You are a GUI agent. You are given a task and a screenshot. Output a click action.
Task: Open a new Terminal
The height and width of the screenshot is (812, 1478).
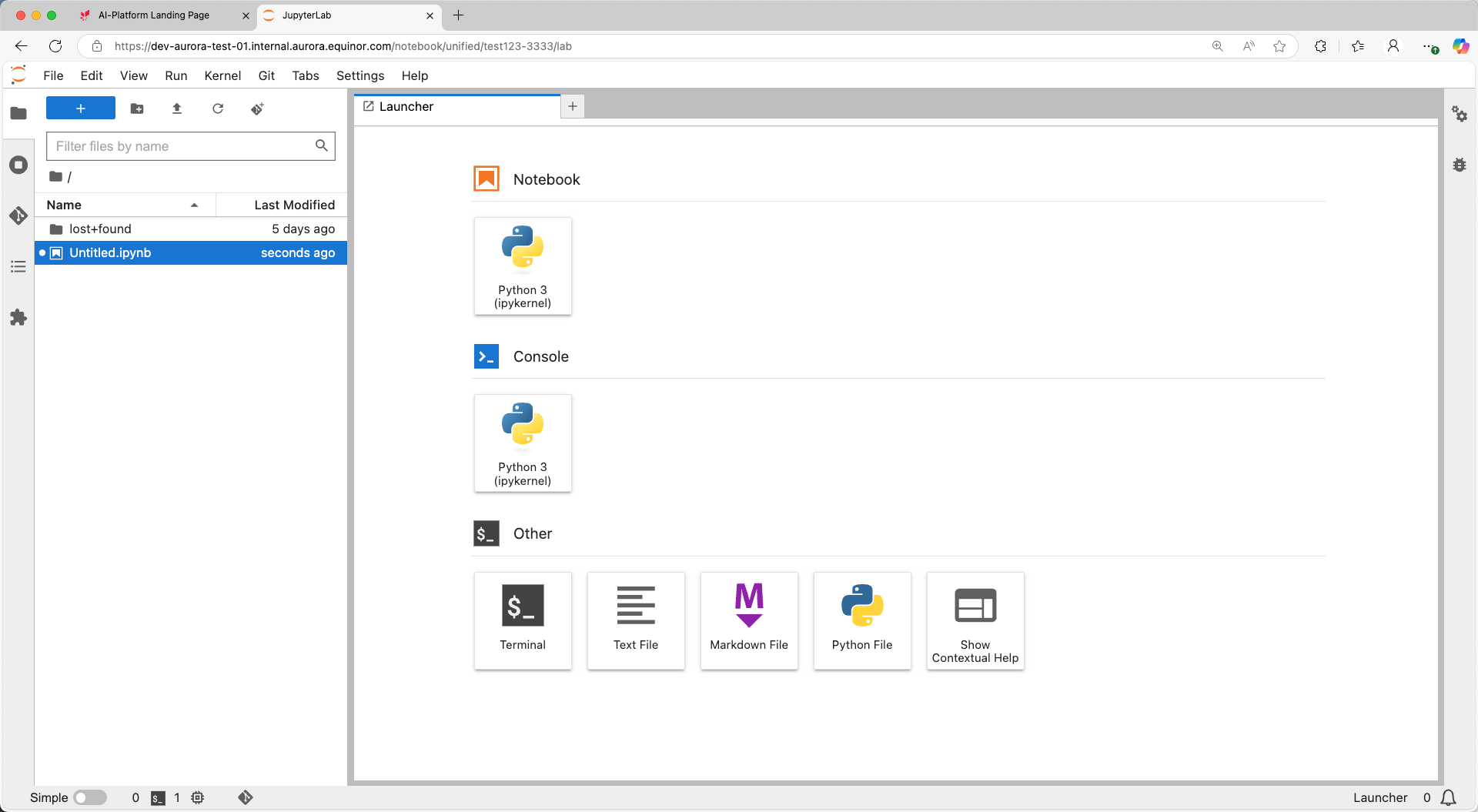pos(523,620)
